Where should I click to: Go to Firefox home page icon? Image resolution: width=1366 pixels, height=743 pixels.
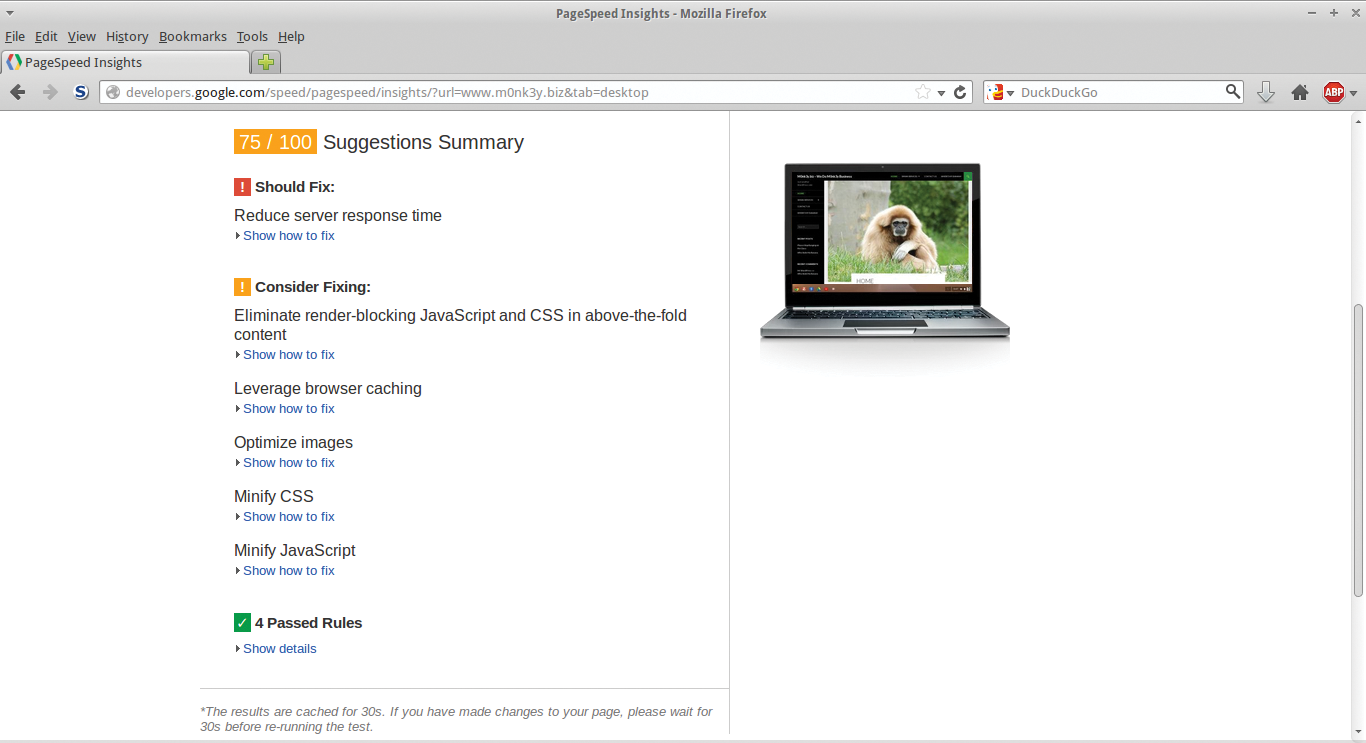(1300, 92)
